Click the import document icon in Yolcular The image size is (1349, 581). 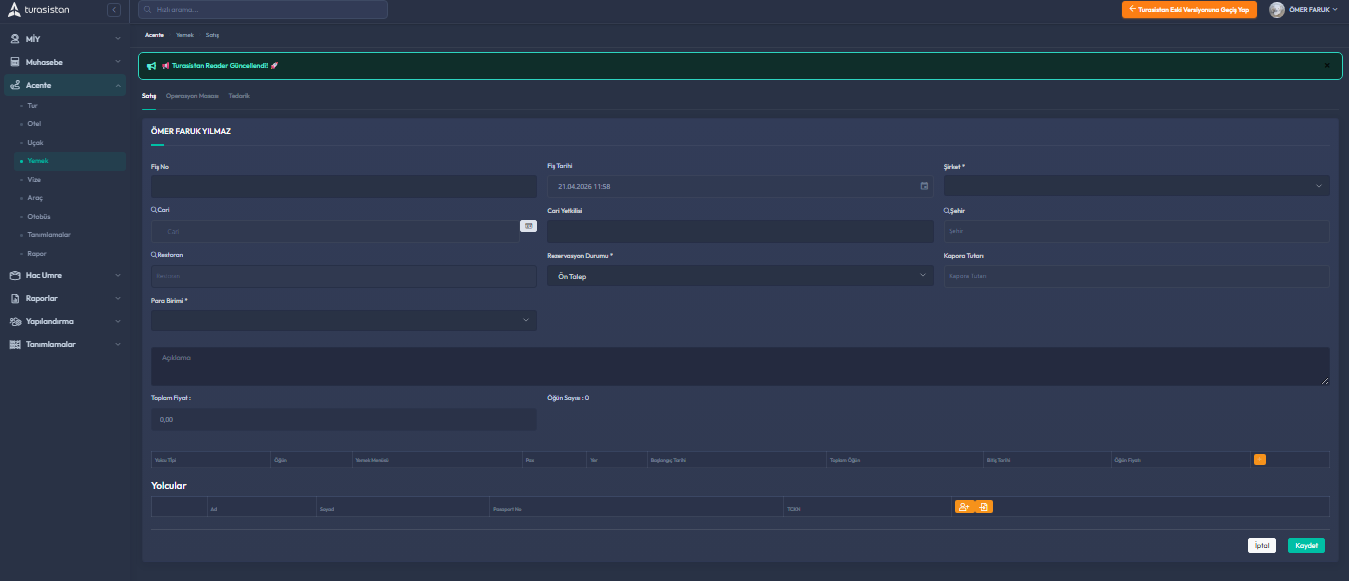tap(984, 507)
